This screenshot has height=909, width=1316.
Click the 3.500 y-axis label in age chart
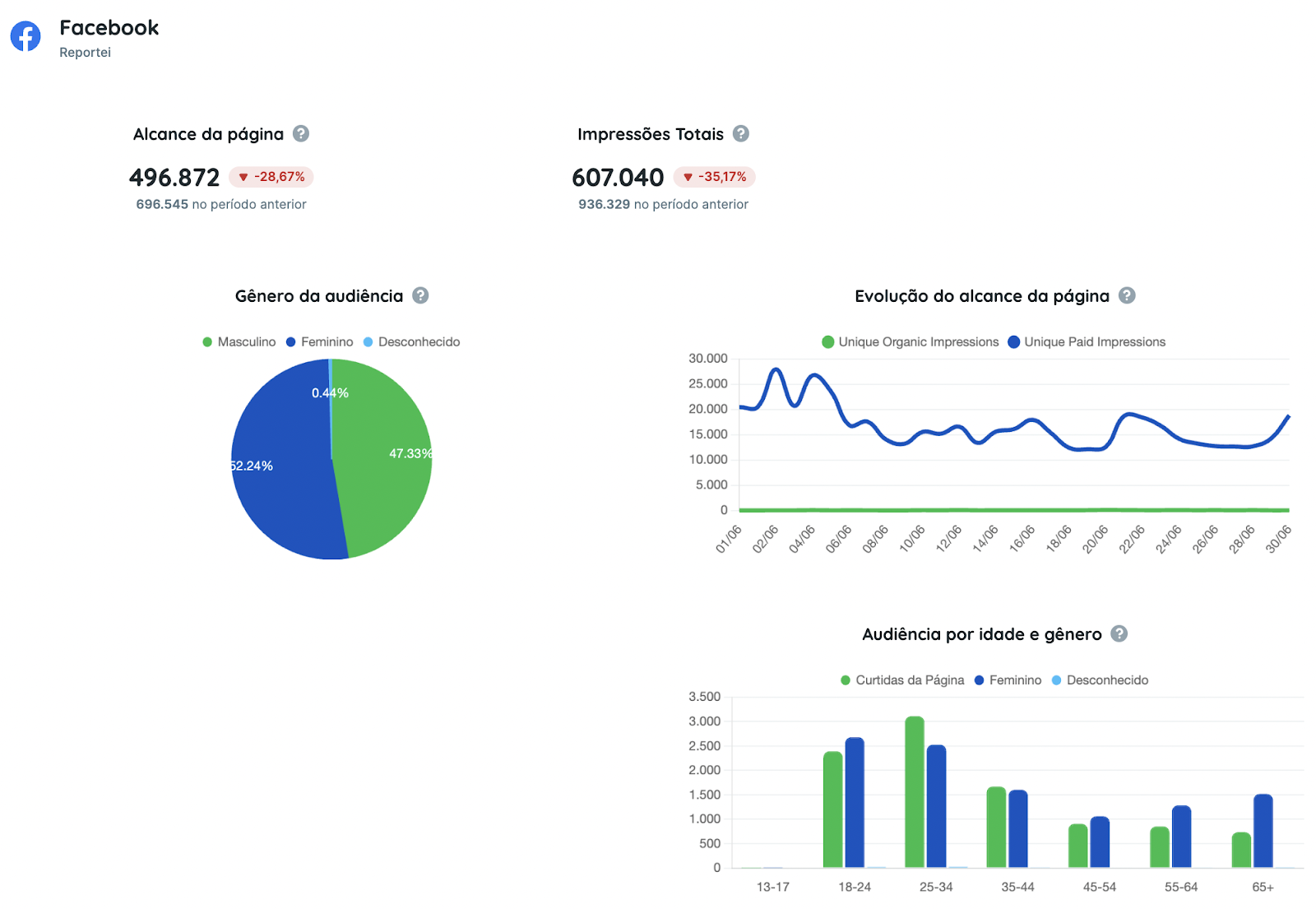[x=705, y=697]
